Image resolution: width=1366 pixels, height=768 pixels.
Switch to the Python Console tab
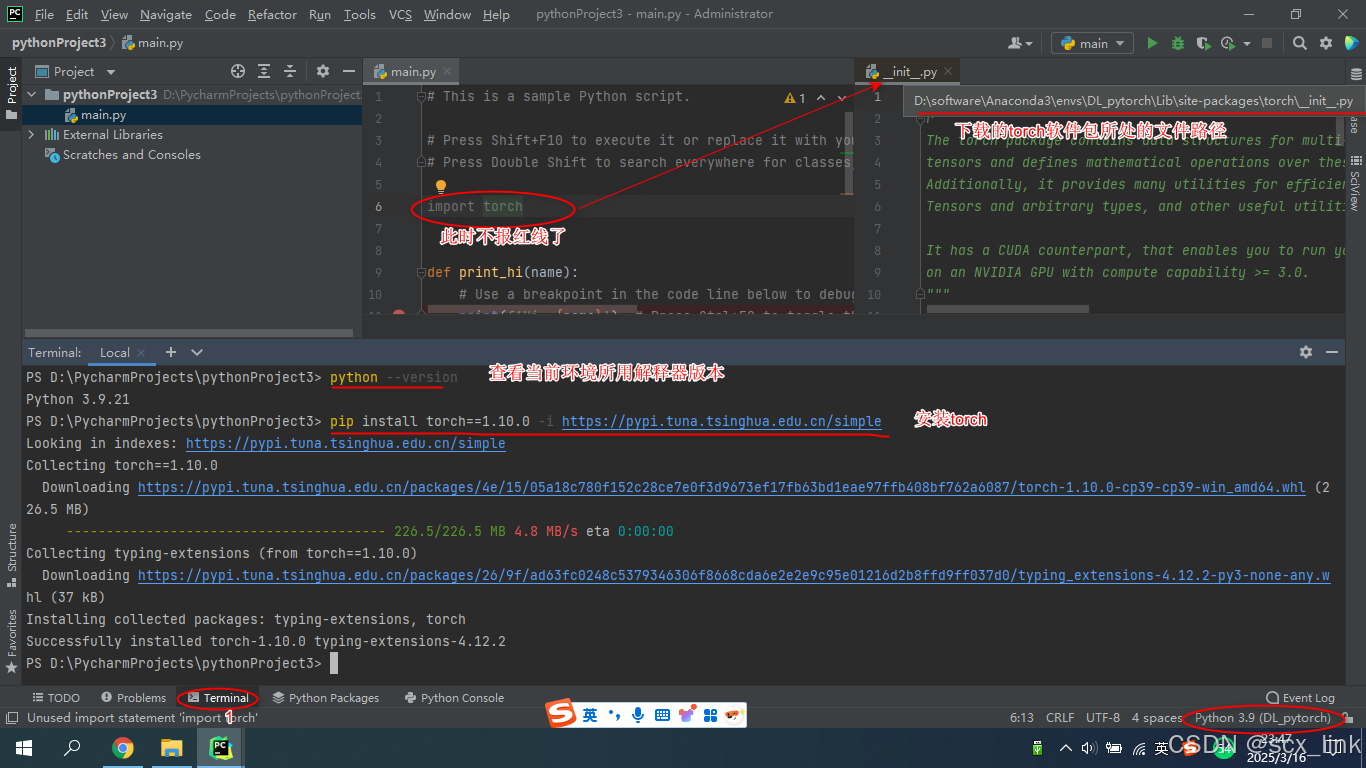tap(454, 697)
